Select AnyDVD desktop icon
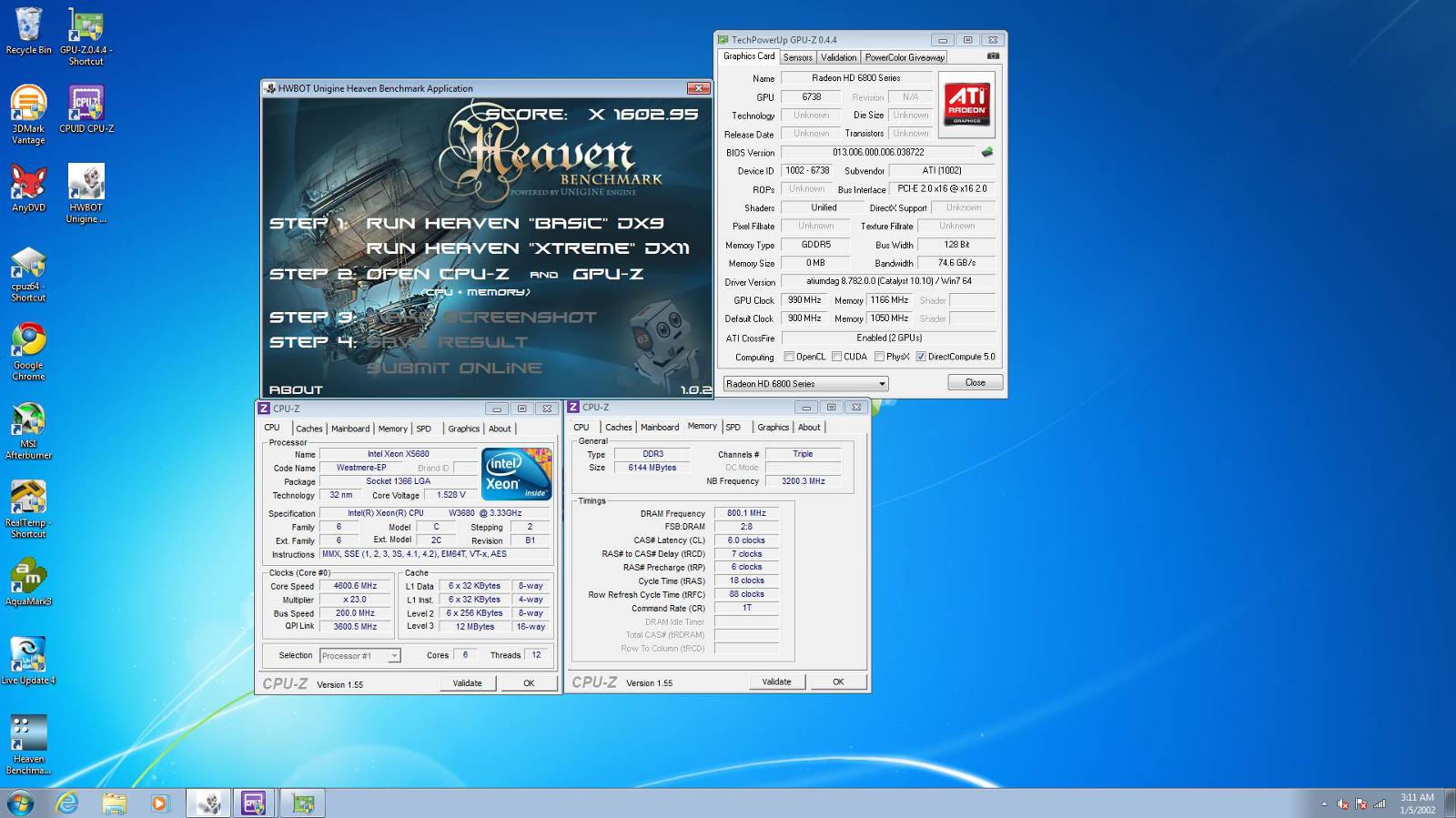Image resolution: width=1456 pixels, height=818 pixels. pyautogui.click(x=28, y=188)
